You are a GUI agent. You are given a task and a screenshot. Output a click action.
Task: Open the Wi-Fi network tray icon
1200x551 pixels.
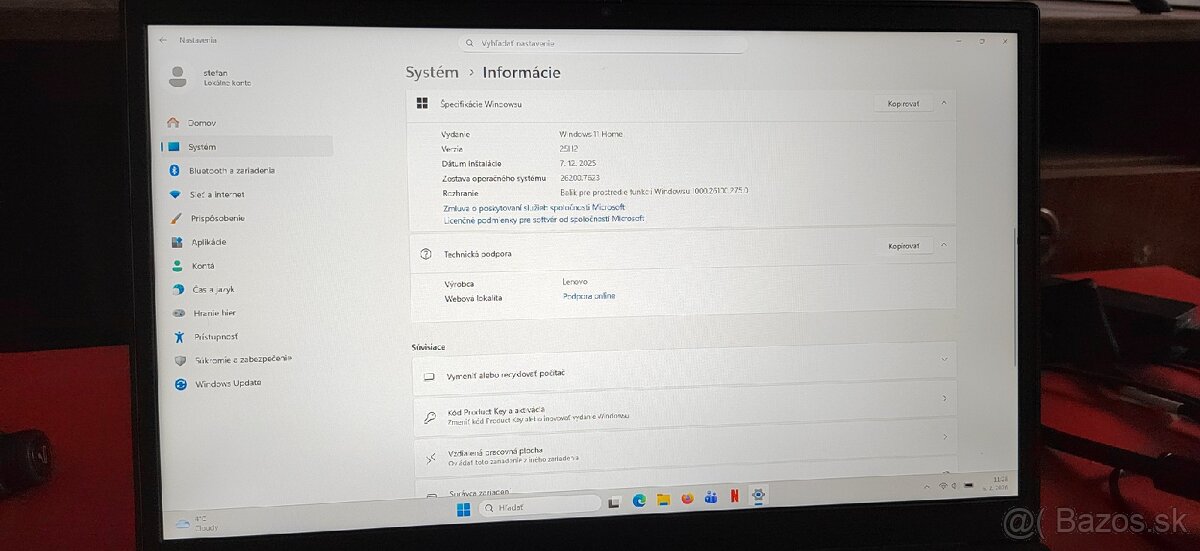(x=943, y=486)
